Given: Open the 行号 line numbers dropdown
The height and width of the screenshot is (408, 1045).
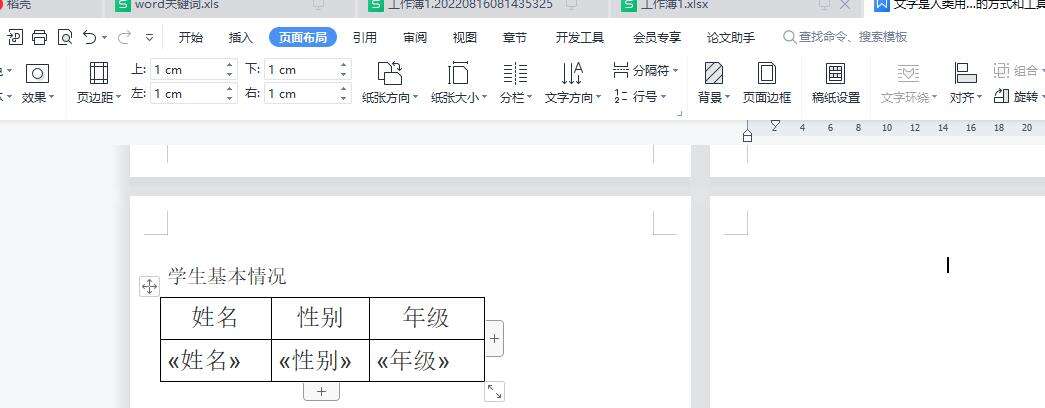Looking at the screenshot, I should pos(640,97).
